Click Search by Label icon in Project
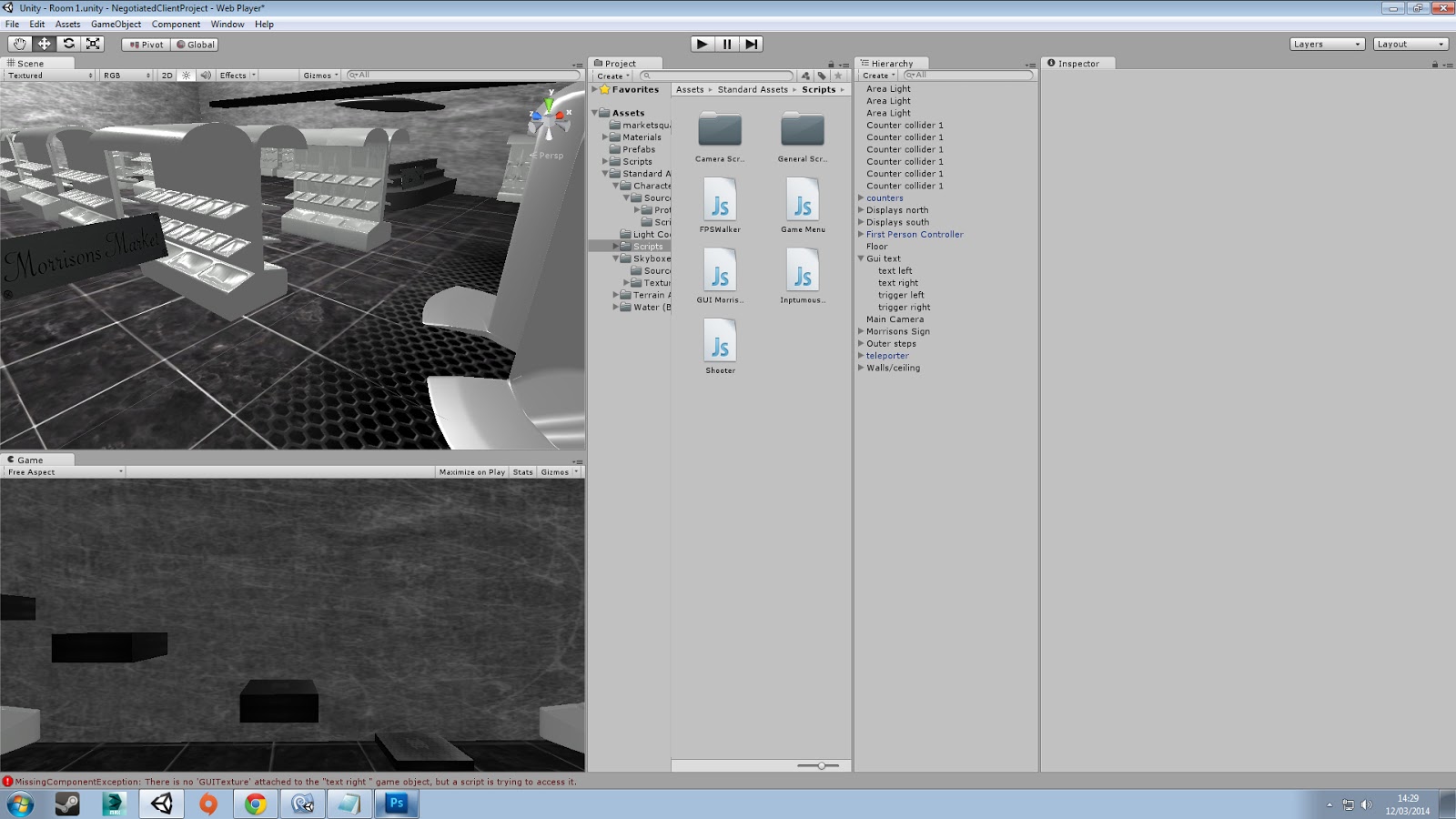Image resolution: width=1456 pixels, height=819 pixels. coord(822,76)
